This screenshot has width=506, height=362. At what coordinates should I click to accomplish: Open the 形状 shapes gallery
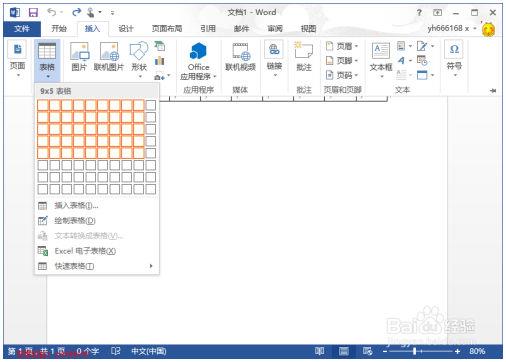pos(139,59)
